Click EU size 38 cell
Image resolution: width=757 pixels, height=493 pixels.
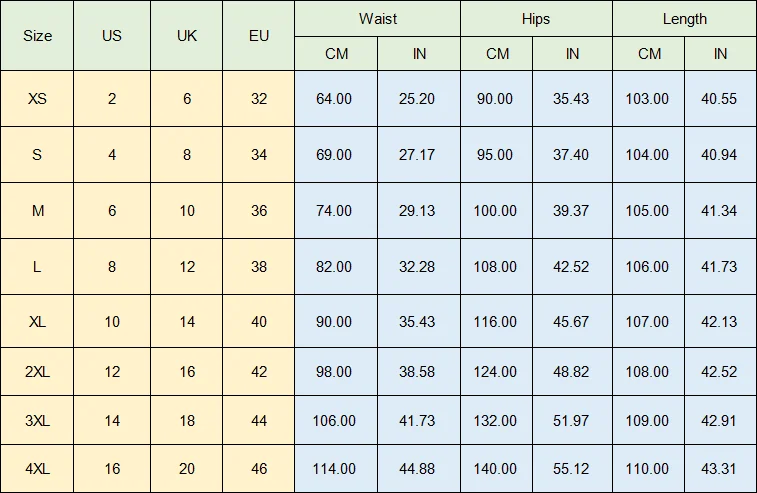[259, 267]
